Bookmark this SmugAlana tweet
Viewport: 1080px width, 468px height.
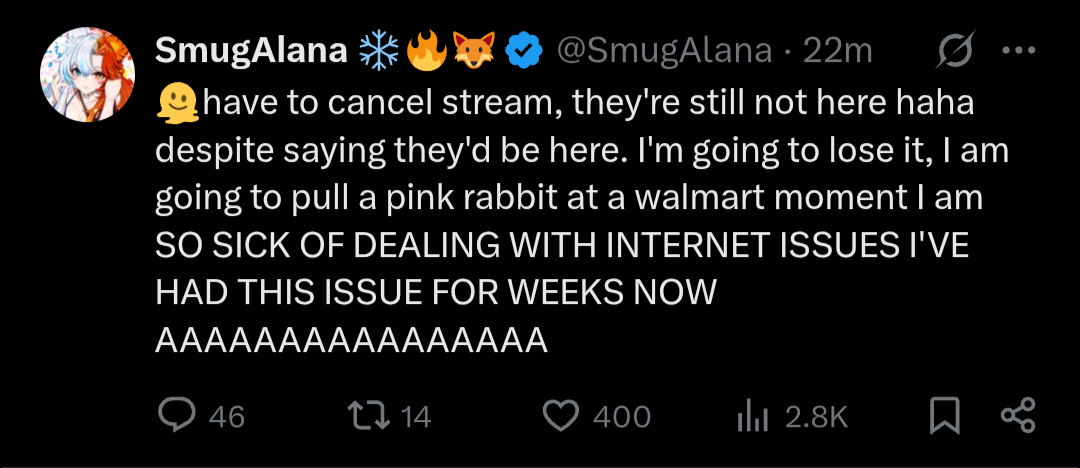coord(943,416)
